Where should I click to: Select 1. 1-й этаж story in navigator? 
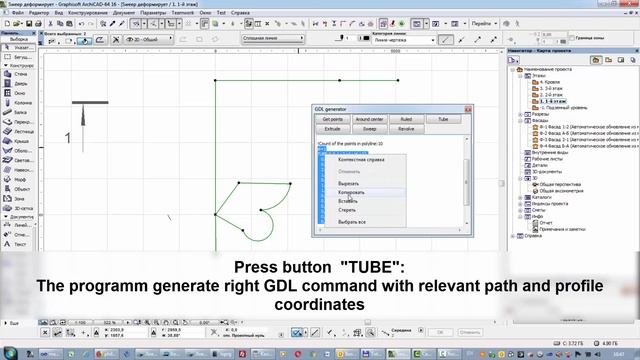tap(553, 101)
